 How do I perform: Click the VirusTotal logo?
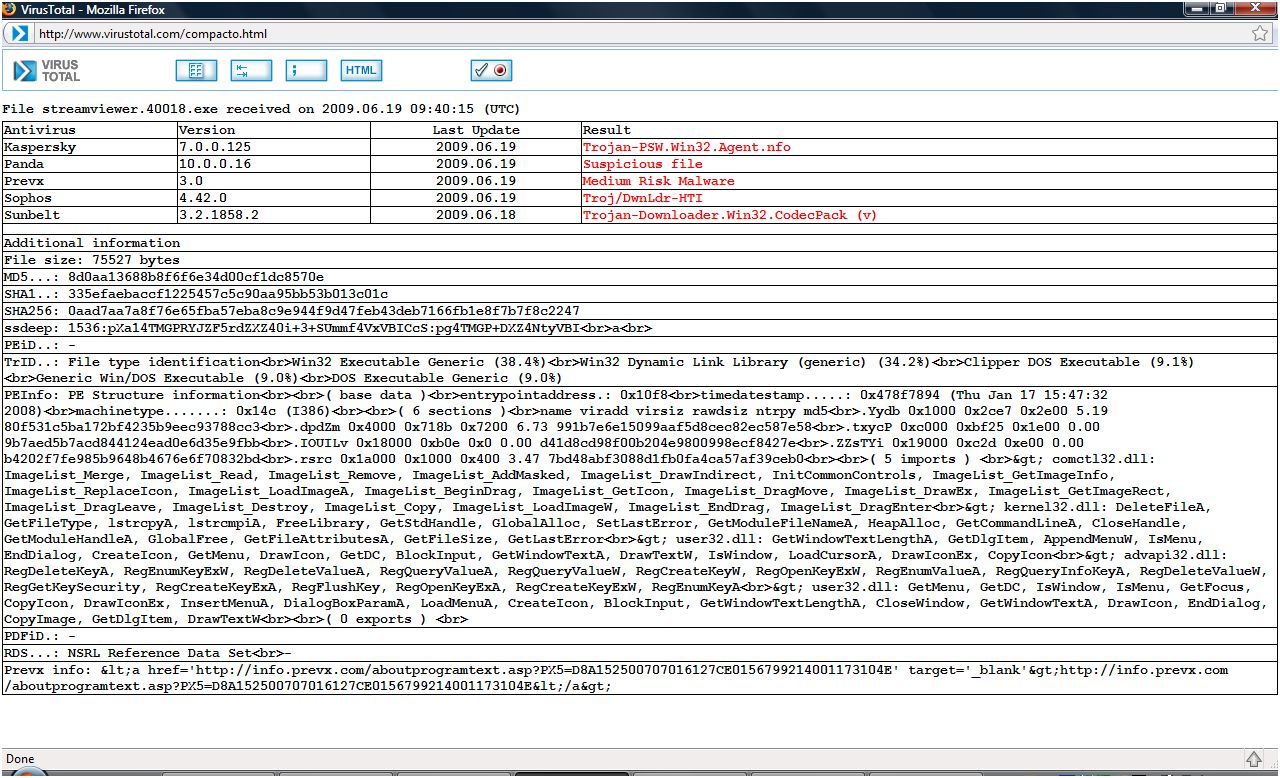click(46, 70)
